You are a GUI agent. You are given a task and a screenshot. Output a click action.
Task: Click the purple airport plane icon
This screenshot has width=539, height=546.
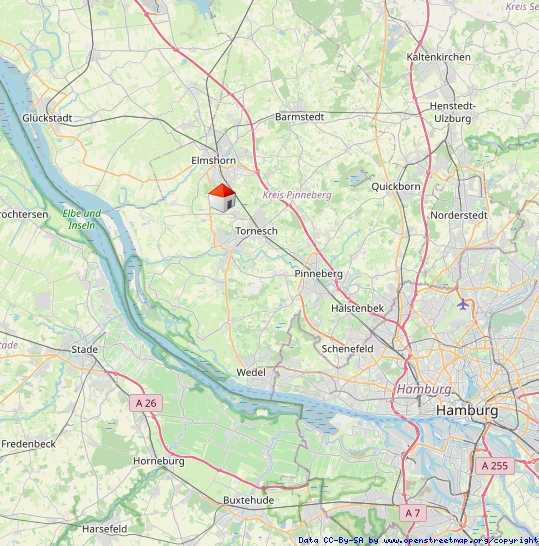coord(463,304)
